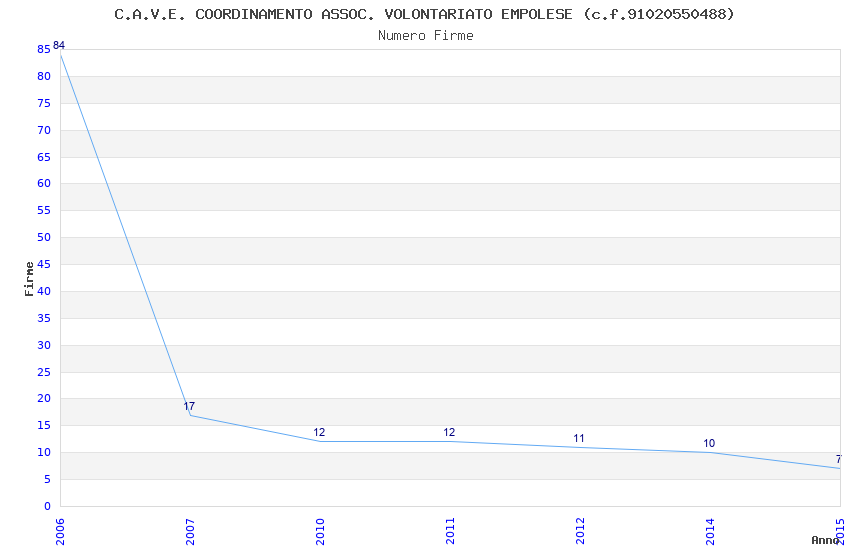Click the data label '7' at 2015
The image size is (850, 550).
point(839,460)
